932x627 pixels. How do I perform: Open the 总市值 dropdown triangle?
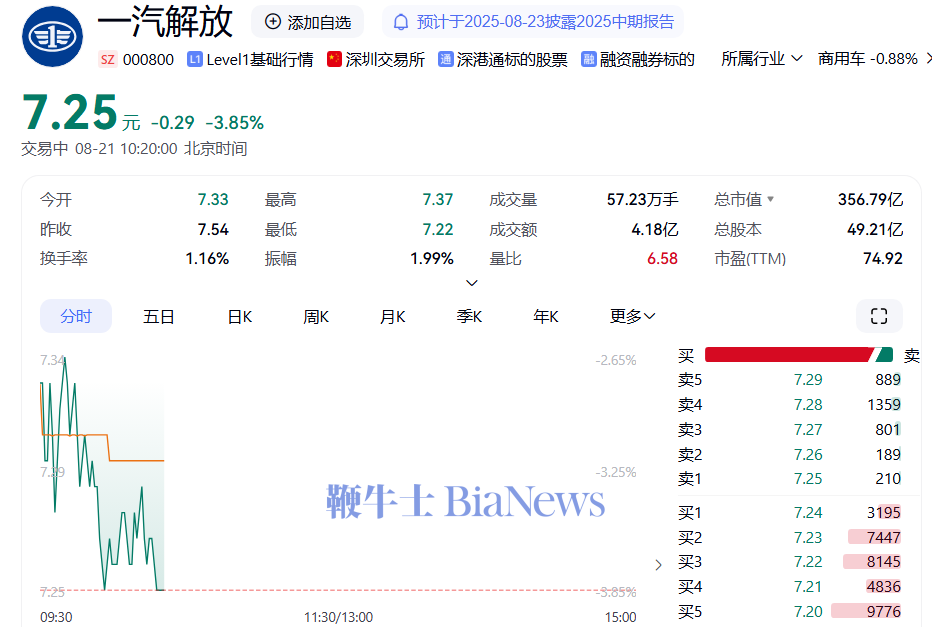pyautogui.click(x=770, y=199)
